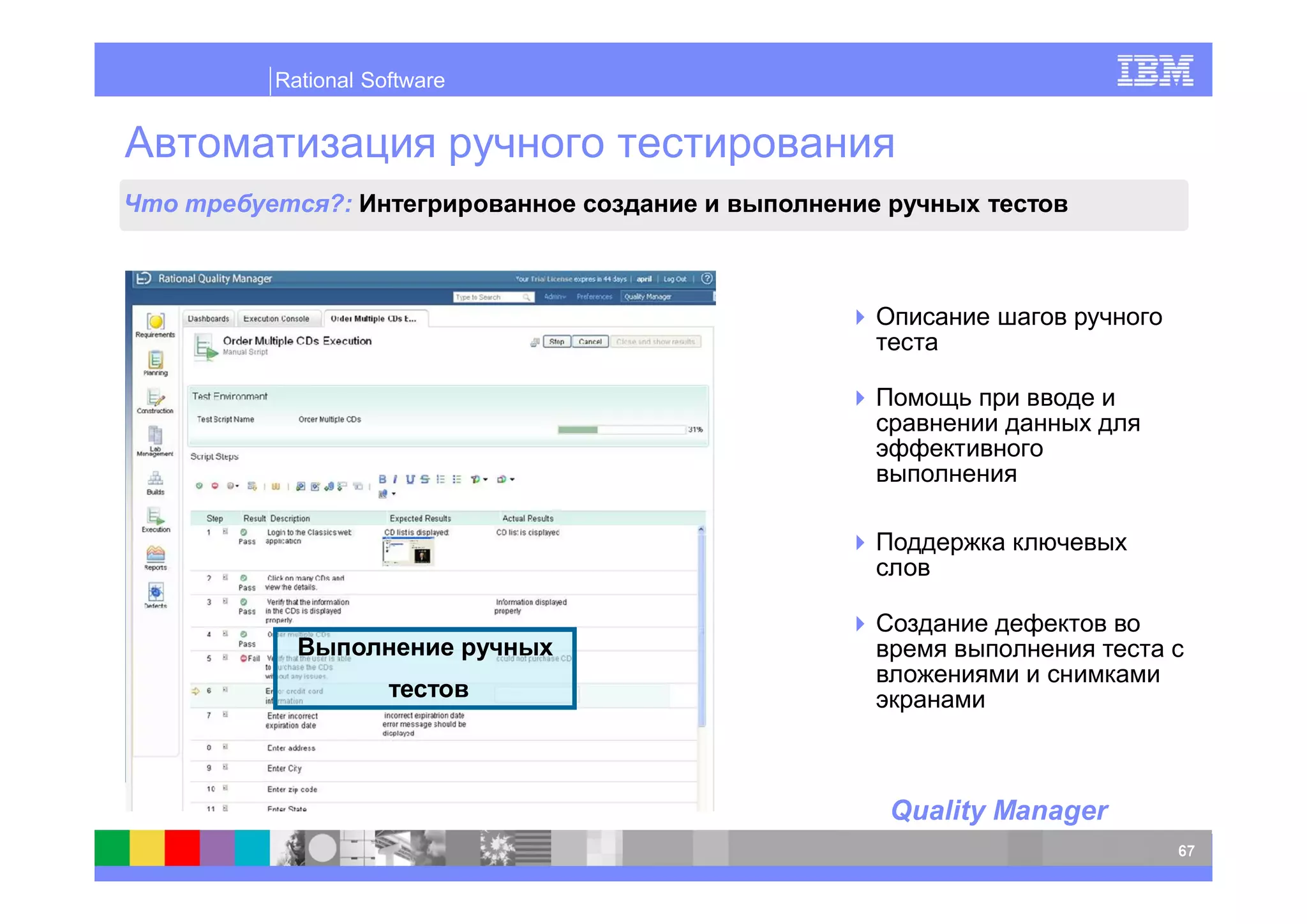
Task: Expand step 1 row toggle
Action: 225,532
